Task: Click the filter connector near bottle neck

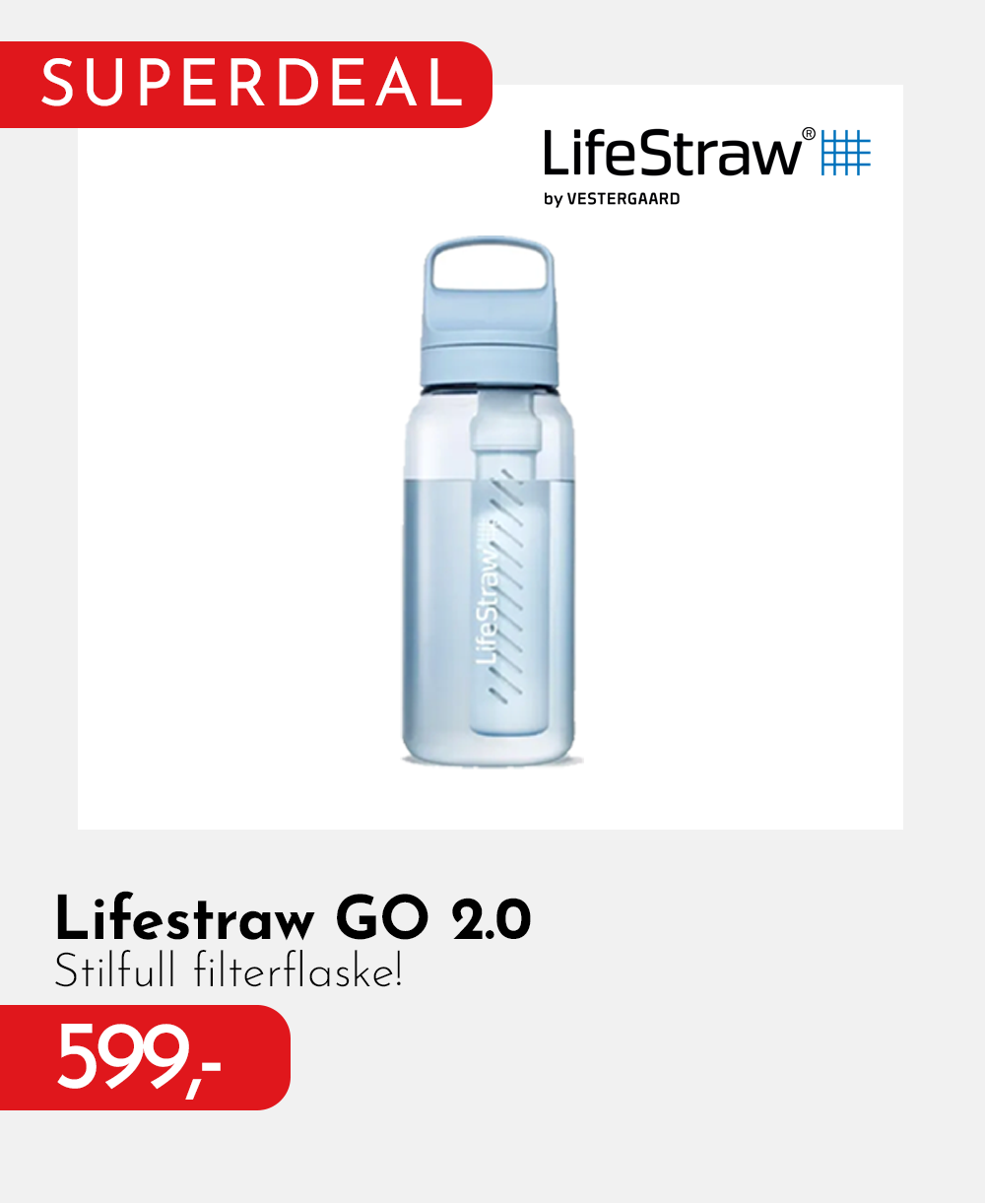Action: click(x=503, y=424)
